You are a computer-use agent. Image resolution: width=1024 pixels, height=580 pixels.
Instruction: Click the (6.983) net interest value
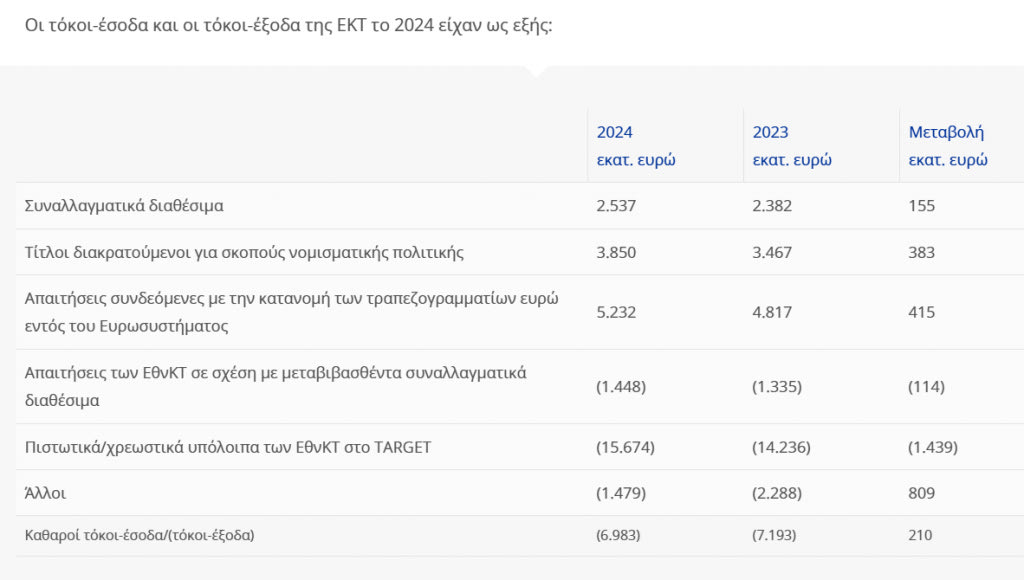(x=618, y=535)
